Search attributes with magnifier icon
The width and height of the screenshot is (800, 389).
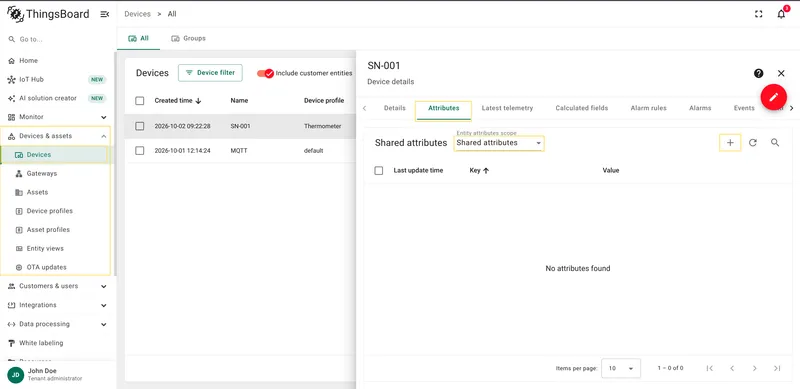[775, 143]
